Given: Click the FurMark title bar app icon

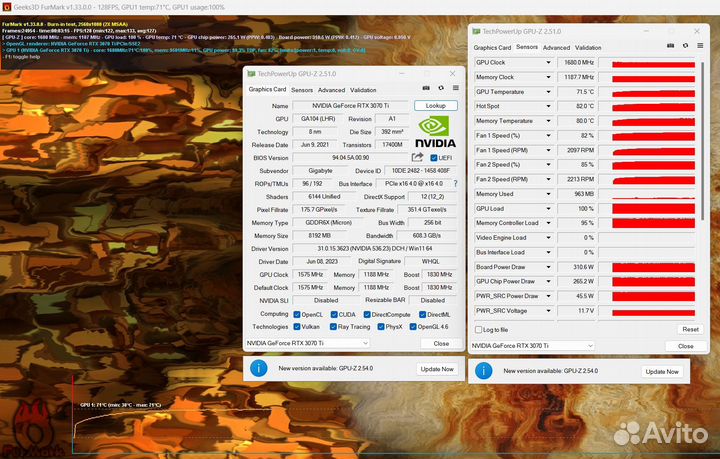Looking at the screenshot, I should [x=6, y=7].
